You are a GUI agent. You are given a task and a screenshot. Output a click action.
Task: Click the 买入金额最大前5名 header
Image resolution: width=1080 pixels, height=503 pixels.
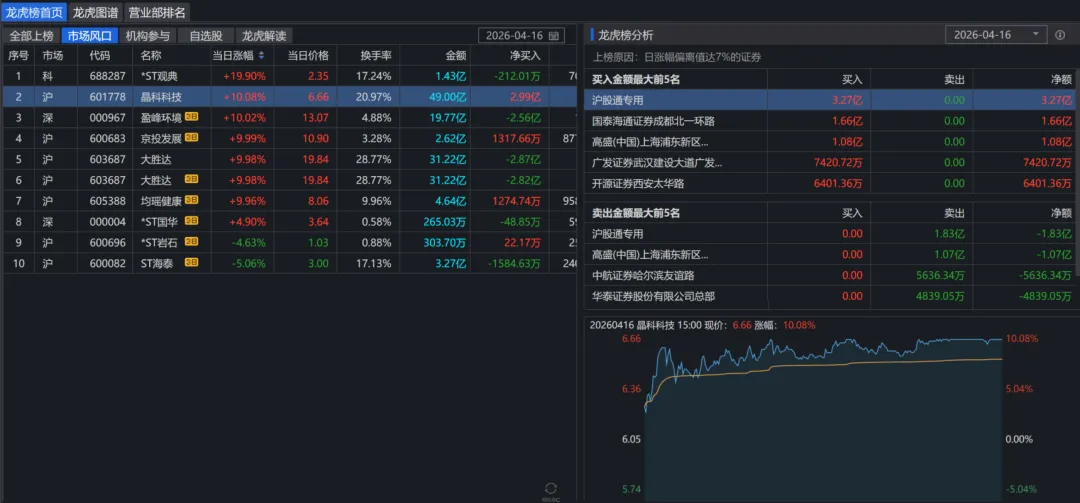coord(636,79)
